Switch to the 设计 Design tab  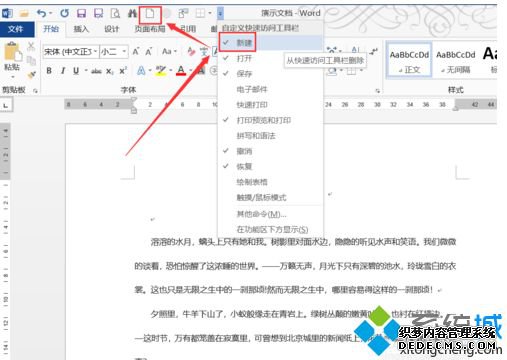click(x=112, y=29)
